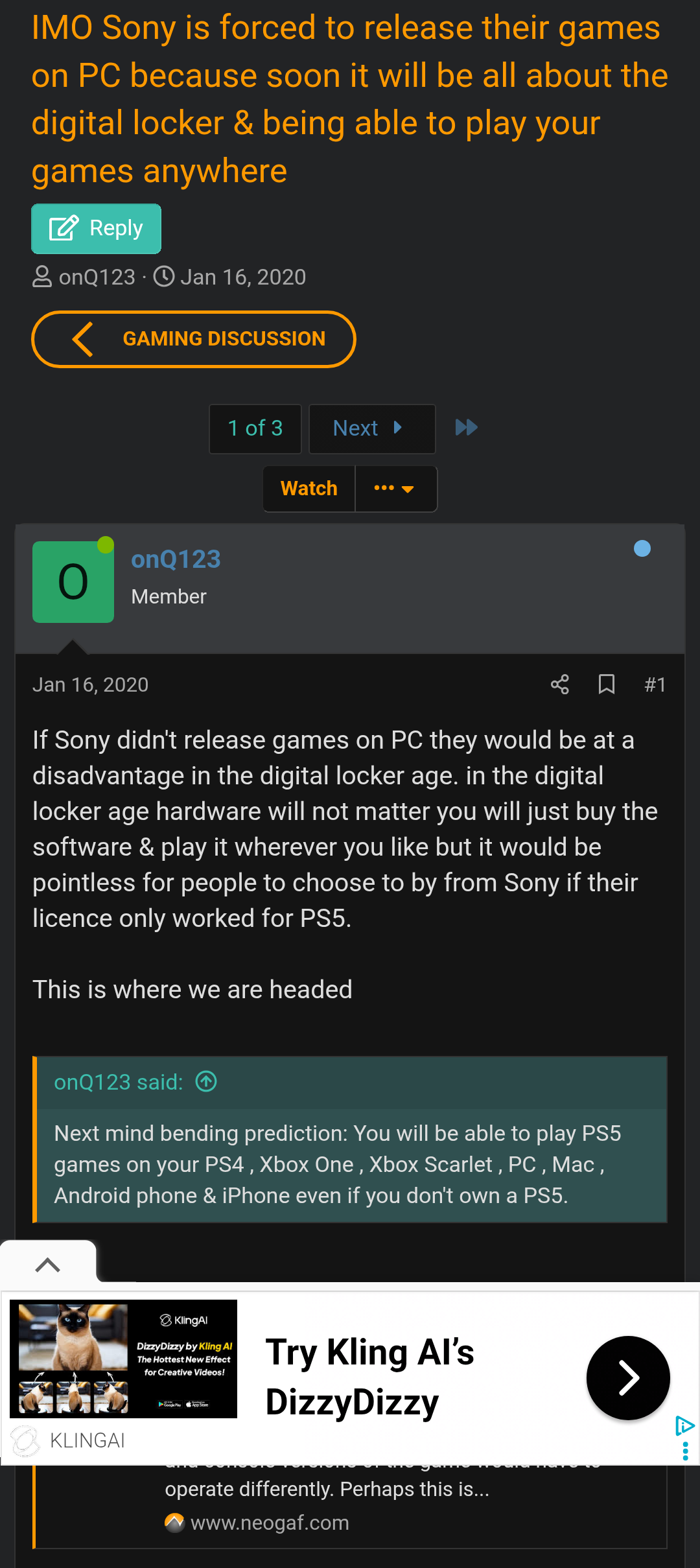The height and width of the screenshot is (1568, 700).
Task: Open the AdChoices icon on the ad
Action: [685, 1426]
